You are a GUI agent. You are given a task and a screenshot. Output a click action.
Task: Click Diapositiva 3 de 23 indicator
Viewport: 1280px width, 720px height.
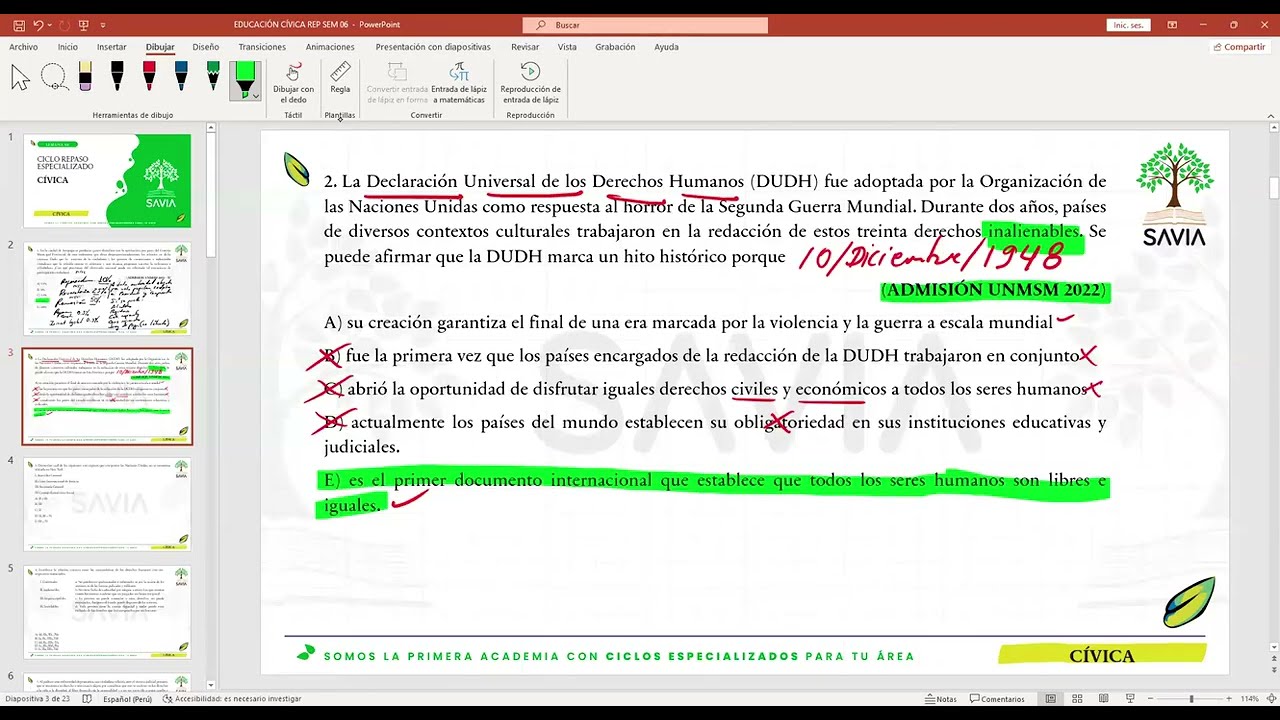point(36,699)
